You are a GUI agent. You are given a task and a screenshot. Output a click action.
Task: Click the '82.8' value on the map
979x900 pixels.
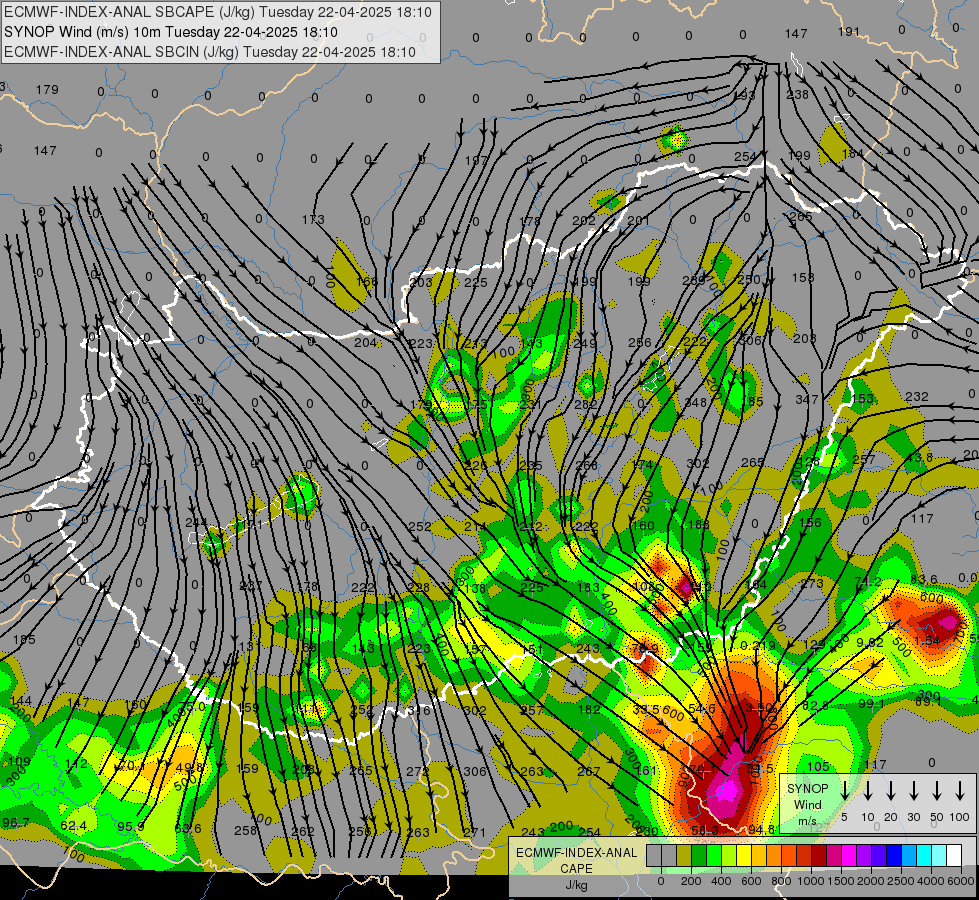[815, 706]
